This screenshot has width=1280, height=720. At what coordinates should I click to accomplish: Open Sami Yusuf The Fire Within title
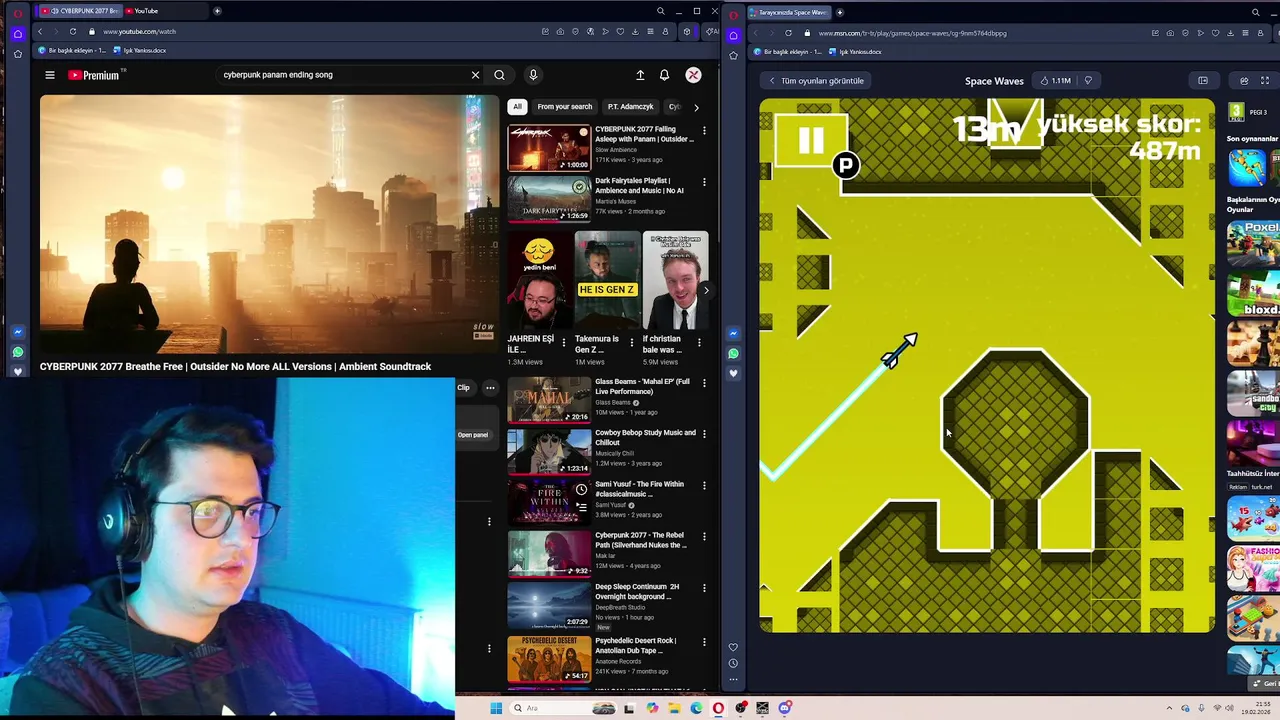(639, 489)
